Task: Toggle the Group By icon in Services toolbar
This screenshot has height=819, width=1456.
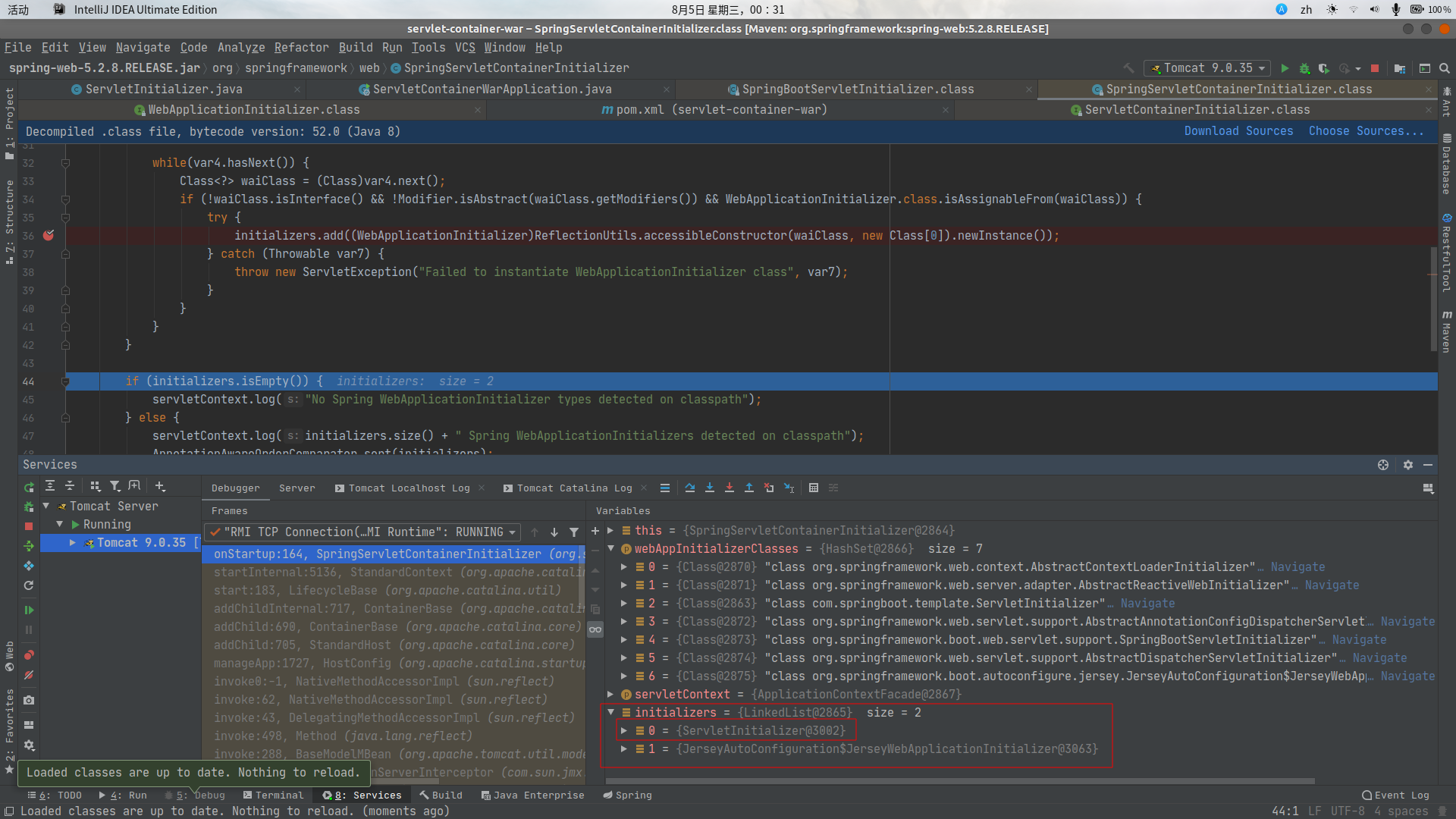Action: [x=95, y=486]
